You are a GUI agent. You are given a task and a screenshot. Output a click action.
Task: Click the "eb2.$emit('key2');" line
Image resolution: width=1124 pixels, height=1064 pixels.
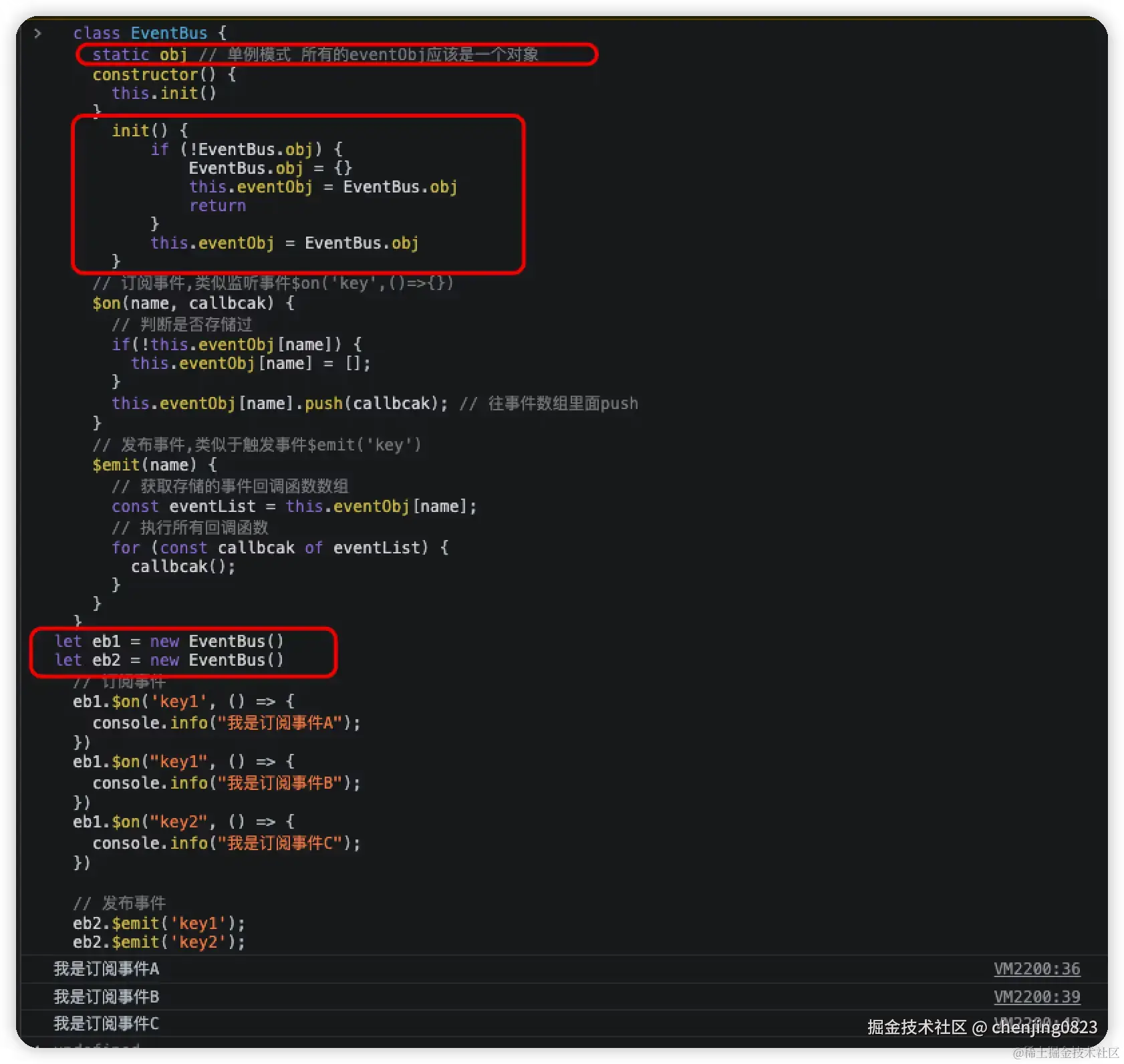coord(159,942)
